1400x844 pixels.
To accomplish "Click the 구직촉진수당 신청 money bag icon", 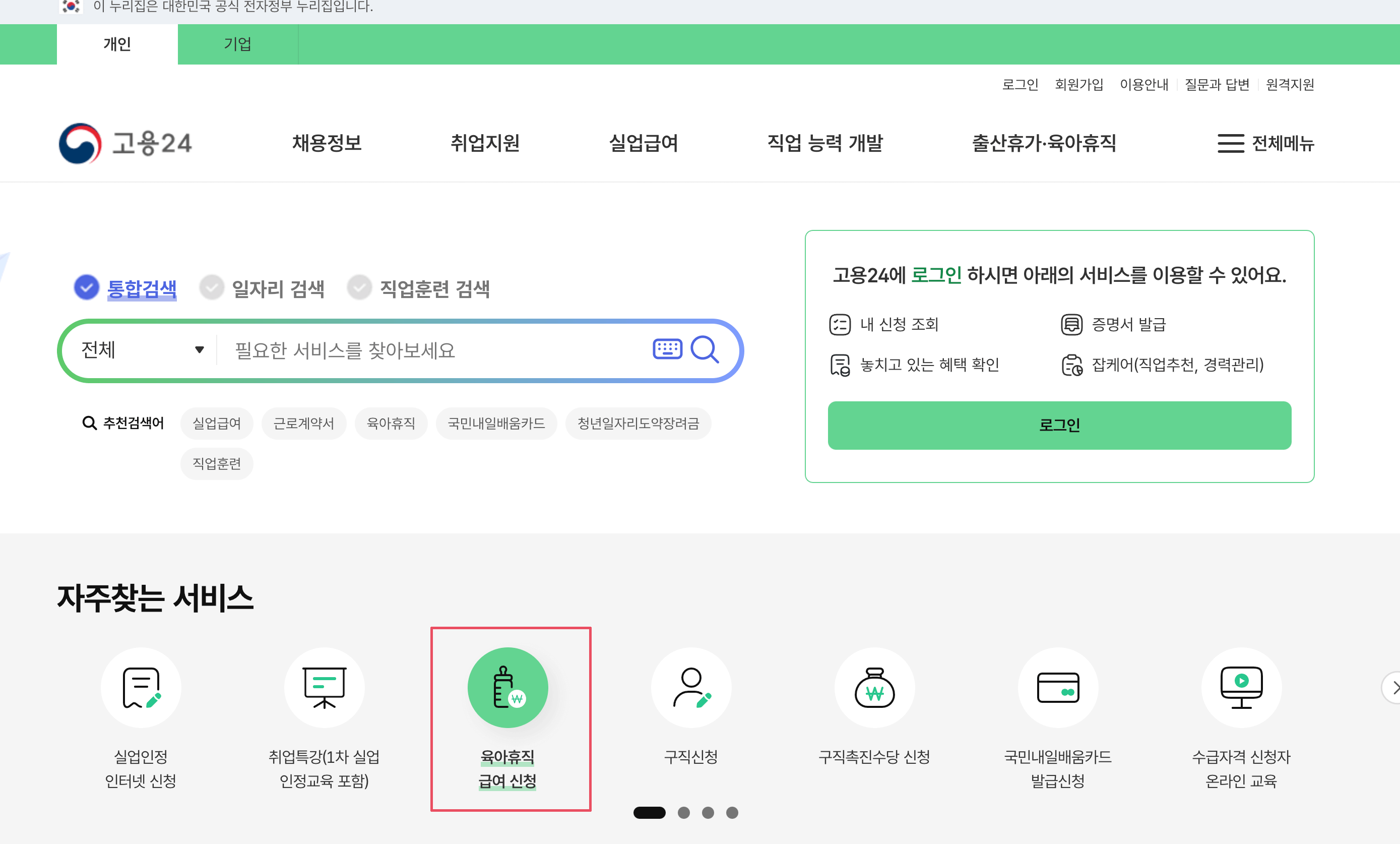I will coord(874,688).
